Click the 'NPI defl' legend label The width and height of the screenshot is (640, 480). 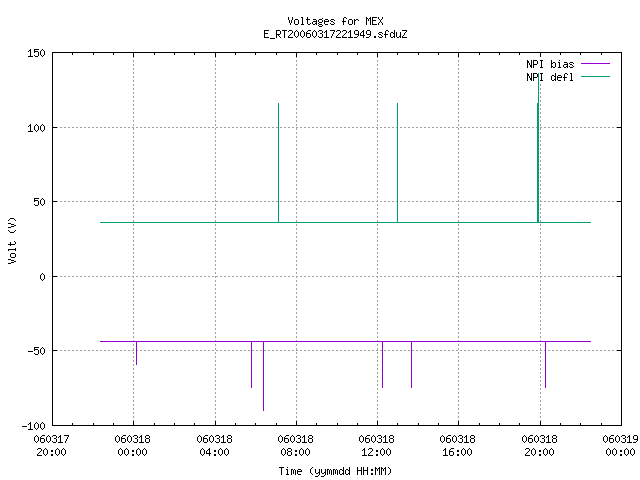[550, 77]
